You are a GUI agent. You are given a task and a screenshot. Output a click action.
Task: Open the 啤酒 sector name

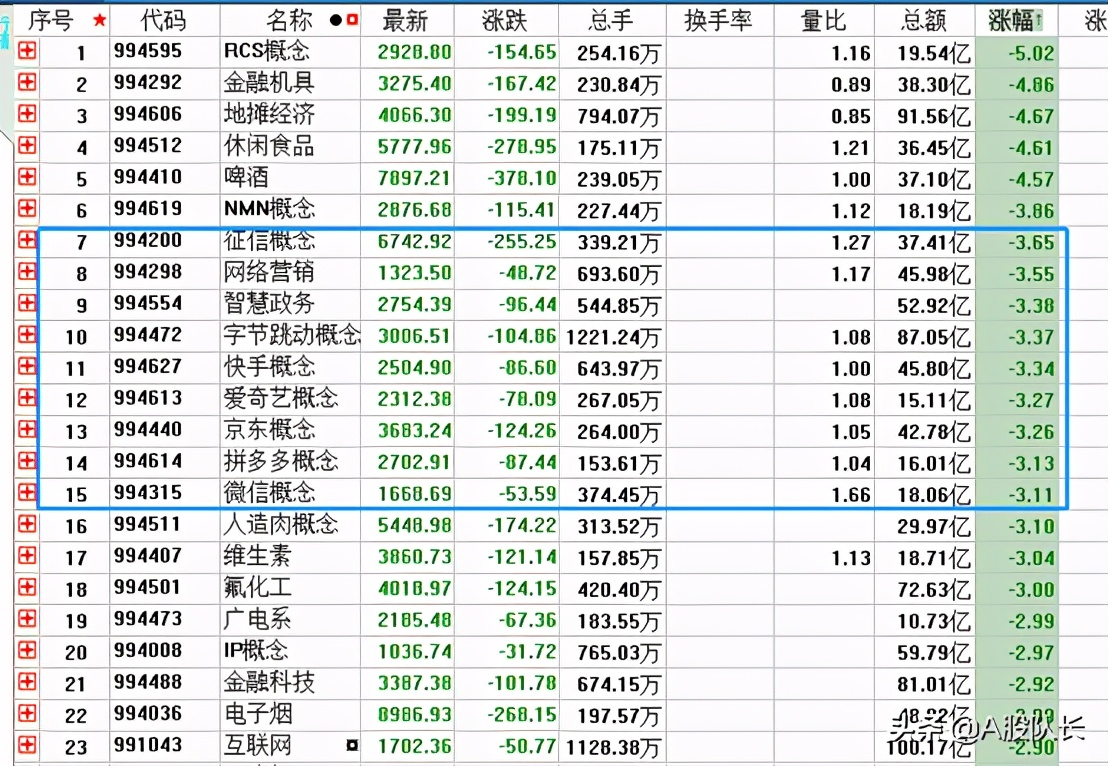coord(246,177)
